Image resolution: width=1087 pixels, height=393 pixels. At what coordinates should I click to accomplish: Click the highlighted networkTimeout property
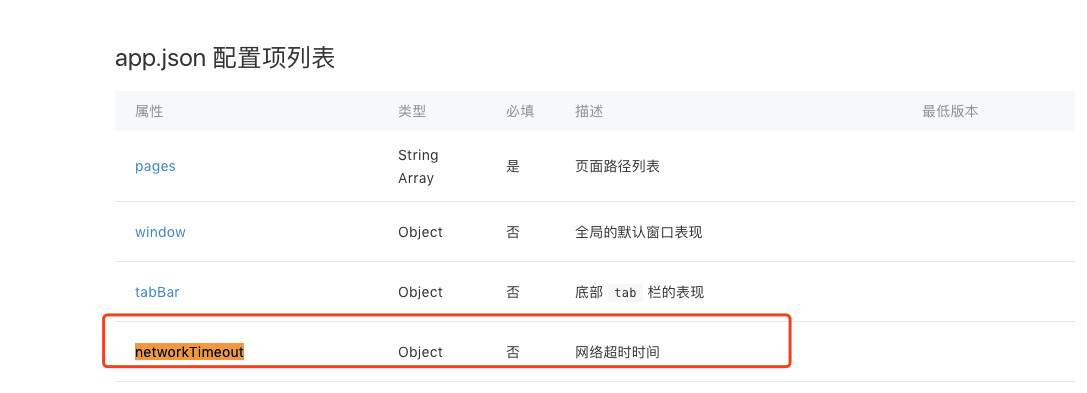coord(189,352)
